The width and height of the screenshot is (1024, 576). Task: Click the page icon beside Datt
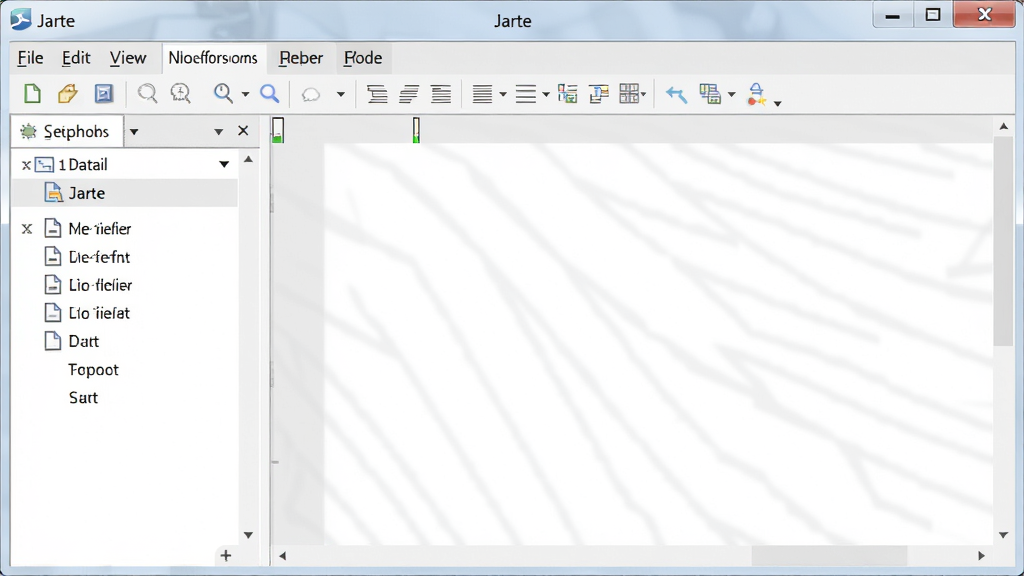(x=53, y=341)
